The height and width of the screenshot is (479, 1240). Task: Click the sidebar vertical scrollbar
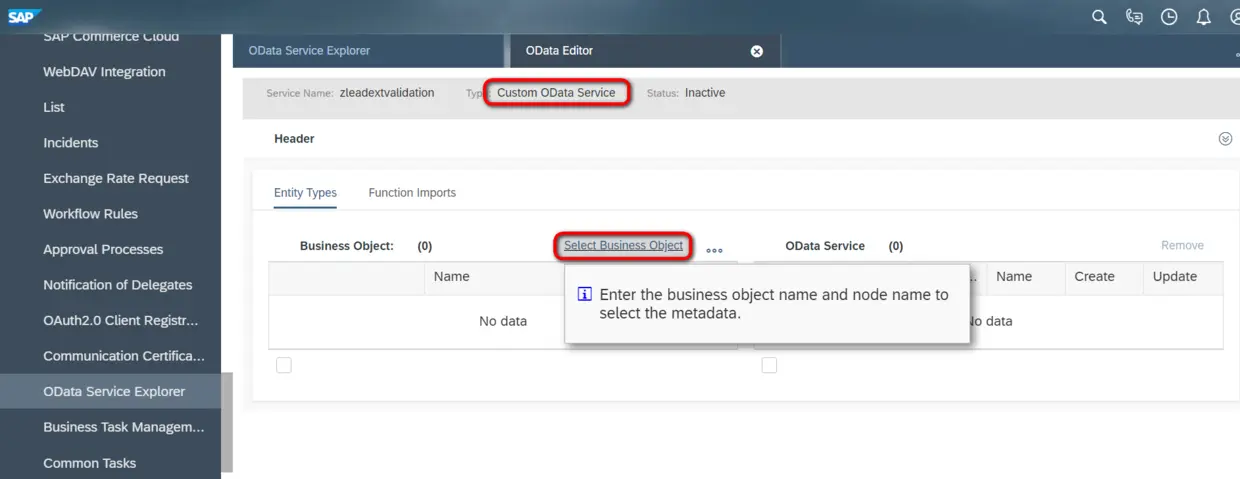227,422
